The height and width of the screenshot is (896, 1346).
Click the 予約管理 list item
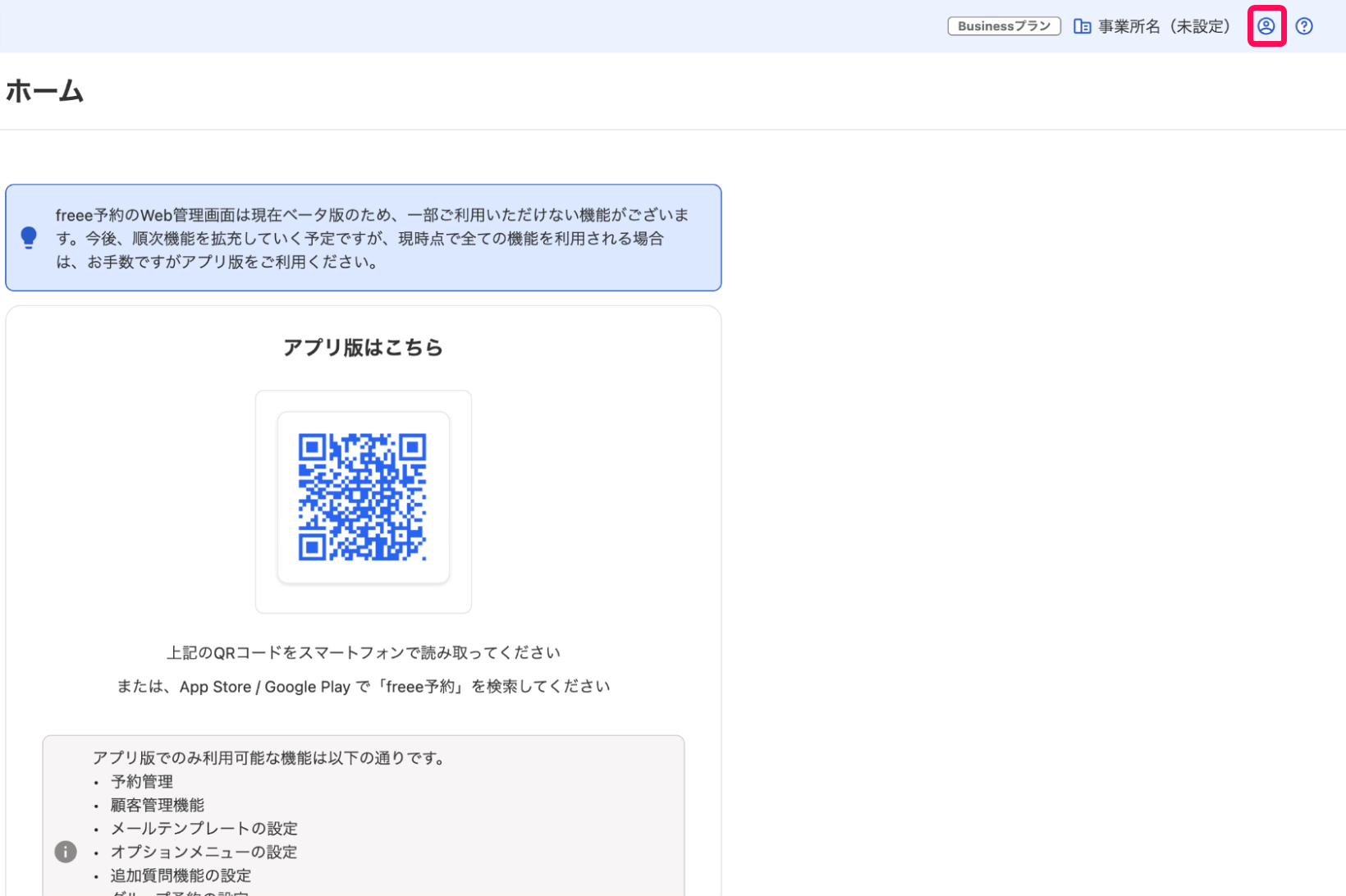tap(142, 781)
